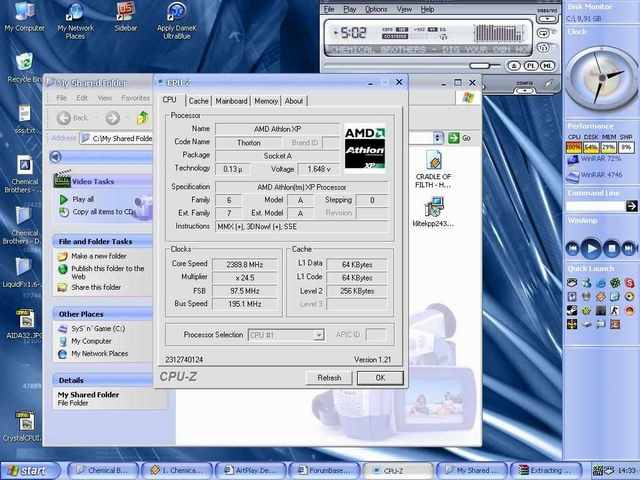
Task: Switch to the Memory tab in CPU-Z
Action: (266, 101)
